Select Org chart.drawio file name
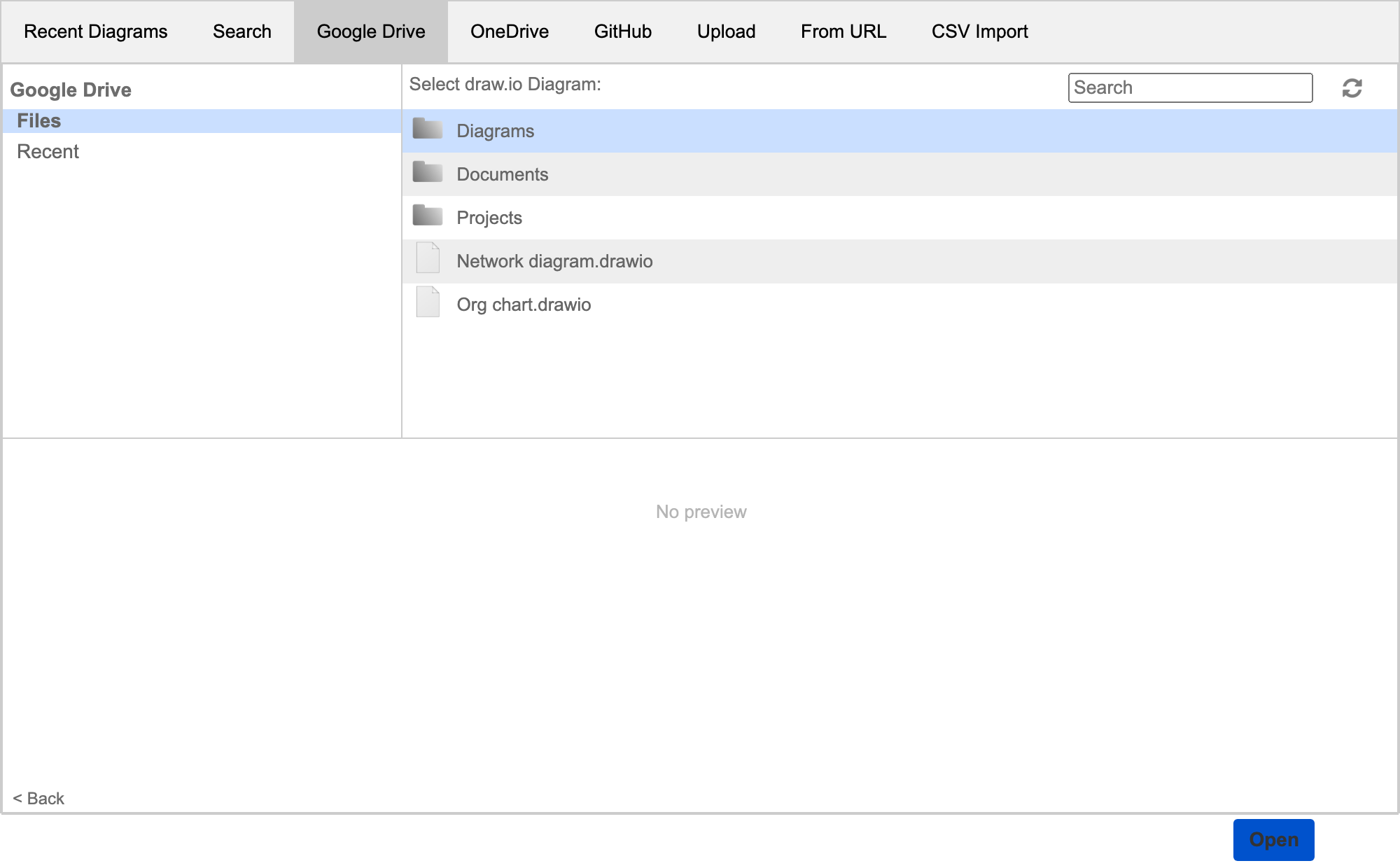This screenshot has height=868, width=1400. pyautogui.click(x=524, y=304)
